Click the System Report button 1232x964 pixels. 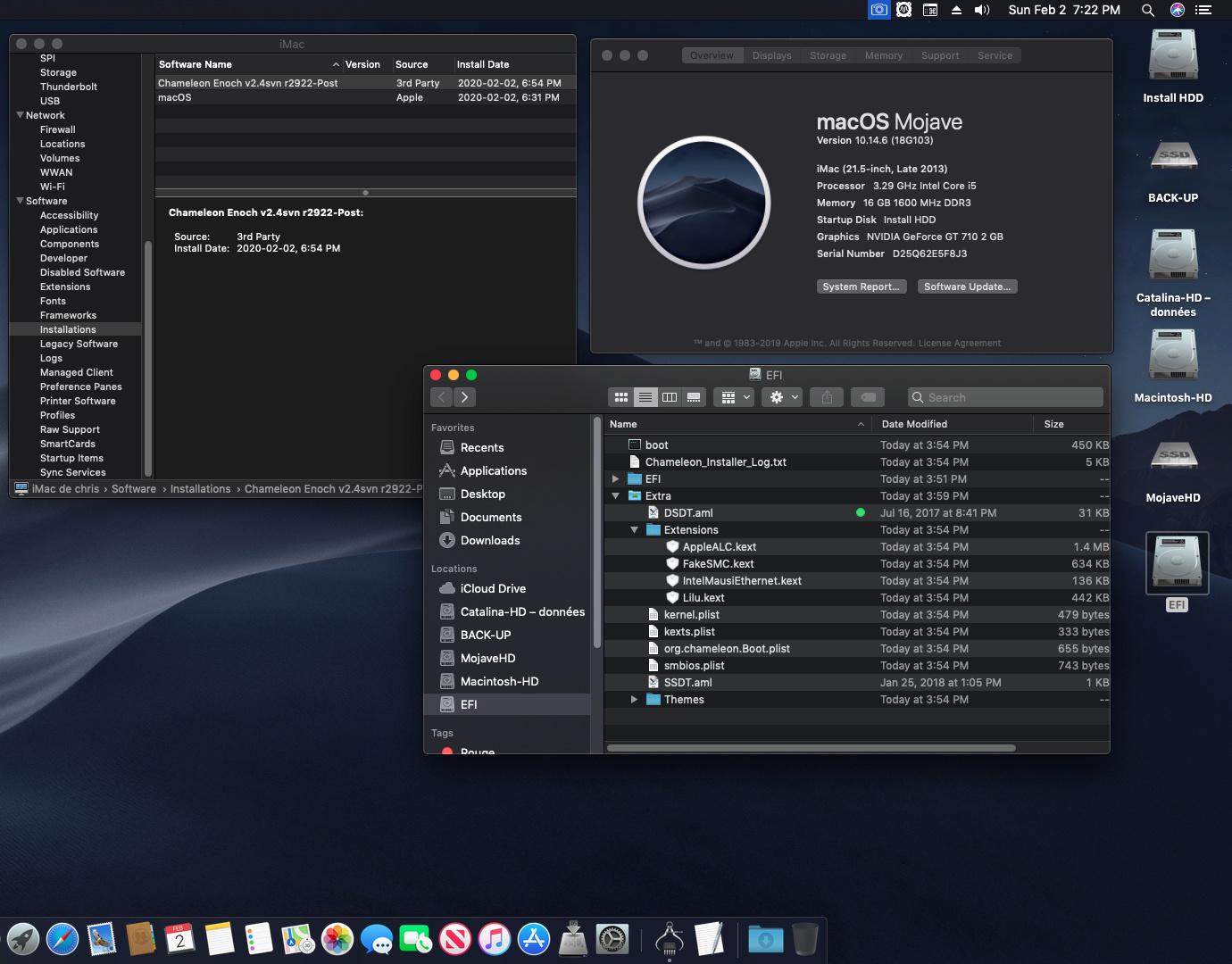tap(862, 287)
